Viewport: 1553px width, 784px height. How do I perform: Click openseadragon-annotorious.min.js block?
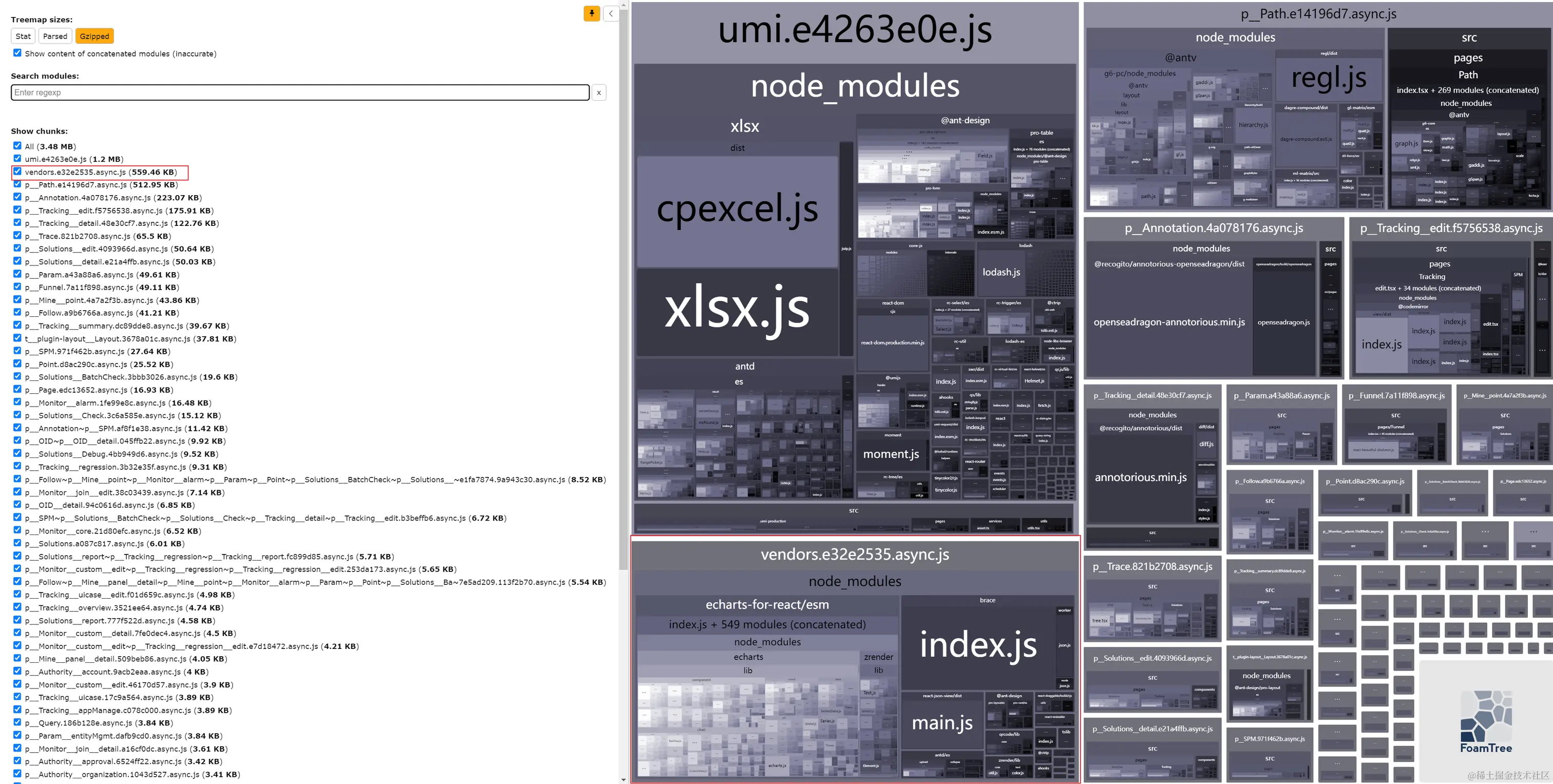pos(1168,322)
